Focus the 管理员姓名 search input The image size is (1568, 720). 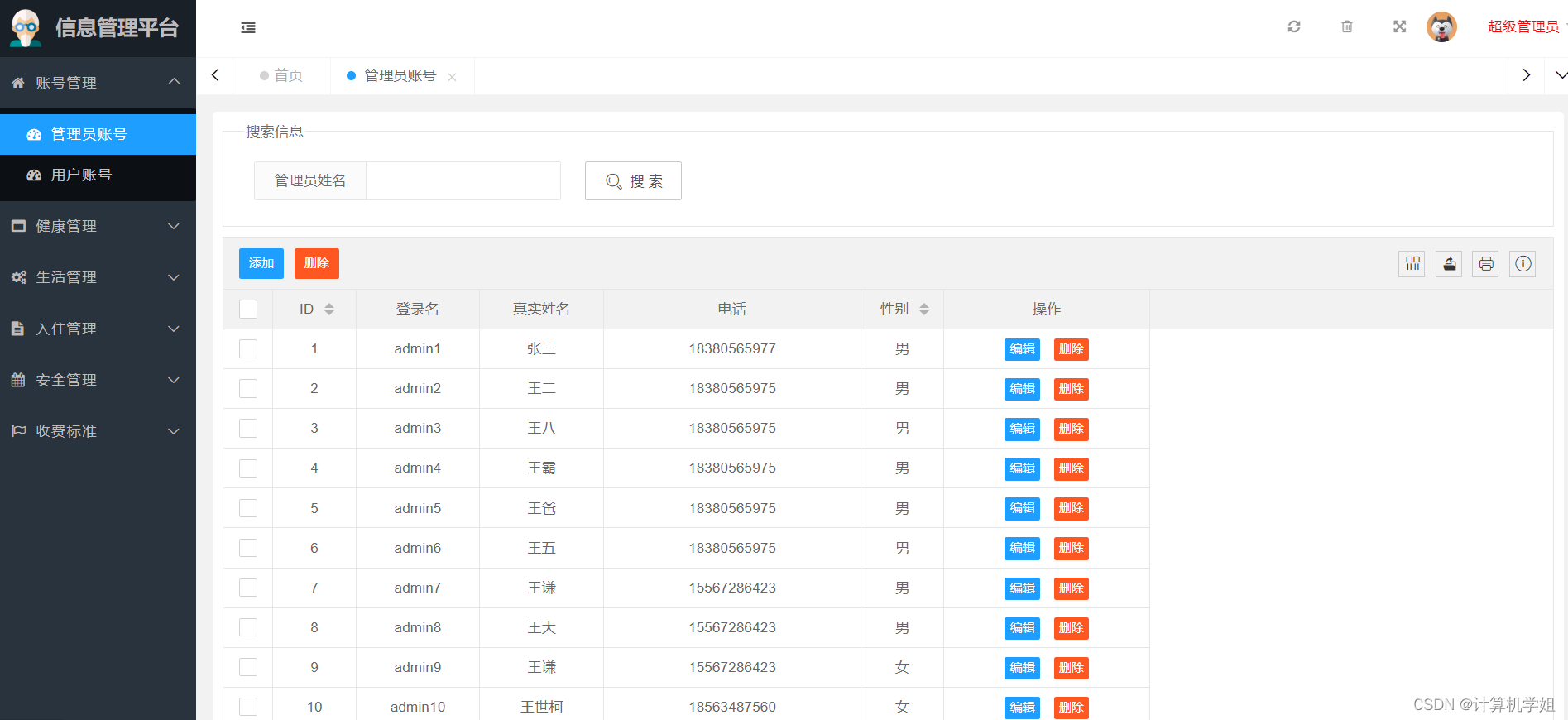click(x=463, y=180)
